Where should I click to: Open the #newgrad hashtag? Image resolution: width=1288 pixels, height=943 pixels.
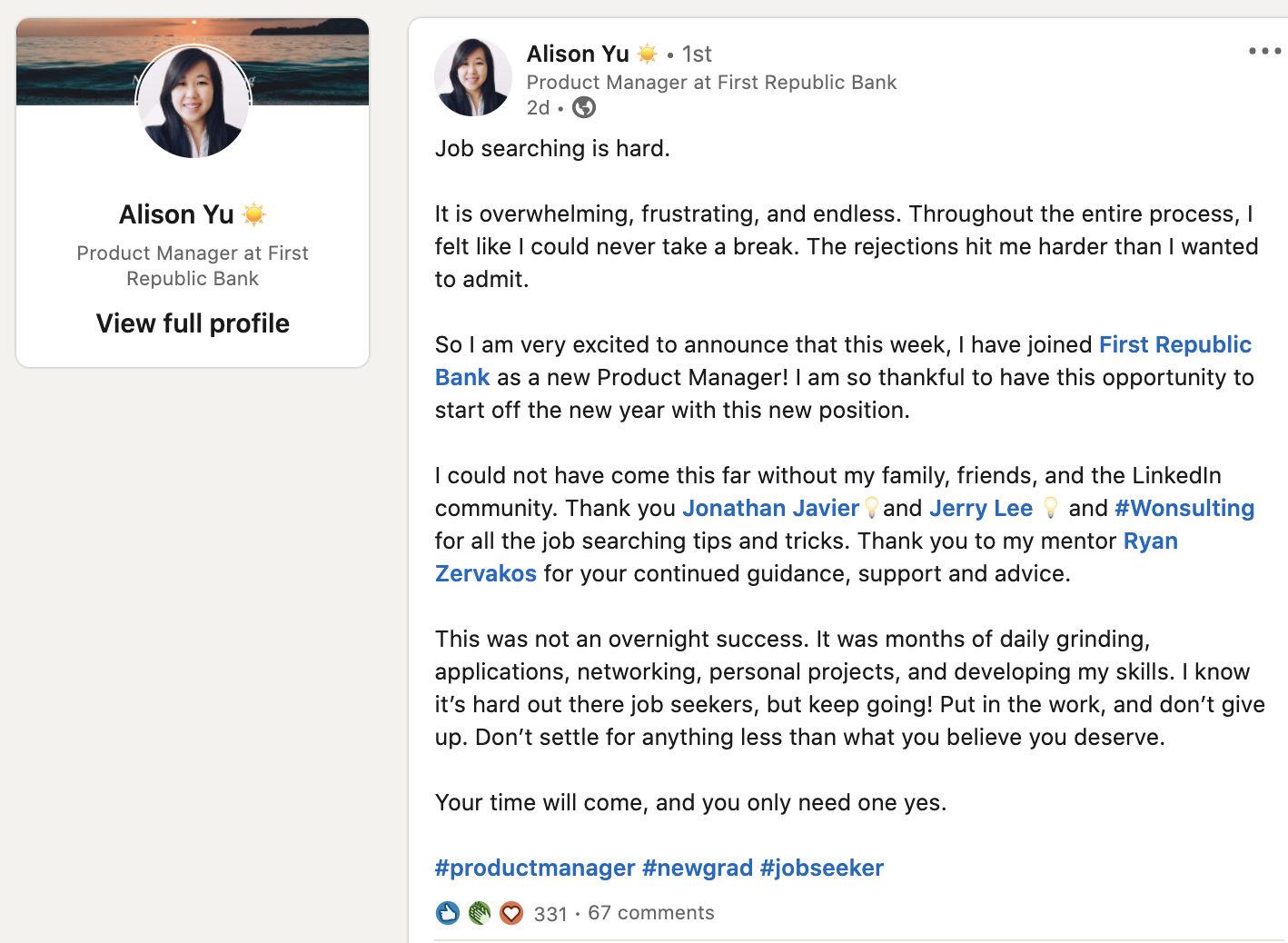coord(698,868)
